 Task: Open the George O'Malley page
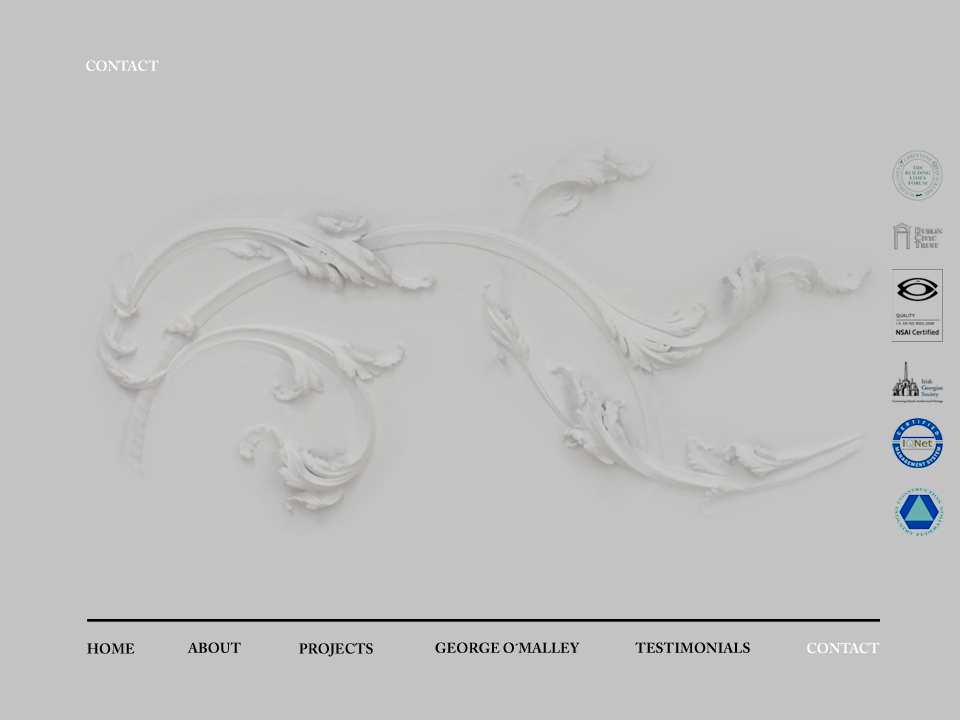(507, 648)
